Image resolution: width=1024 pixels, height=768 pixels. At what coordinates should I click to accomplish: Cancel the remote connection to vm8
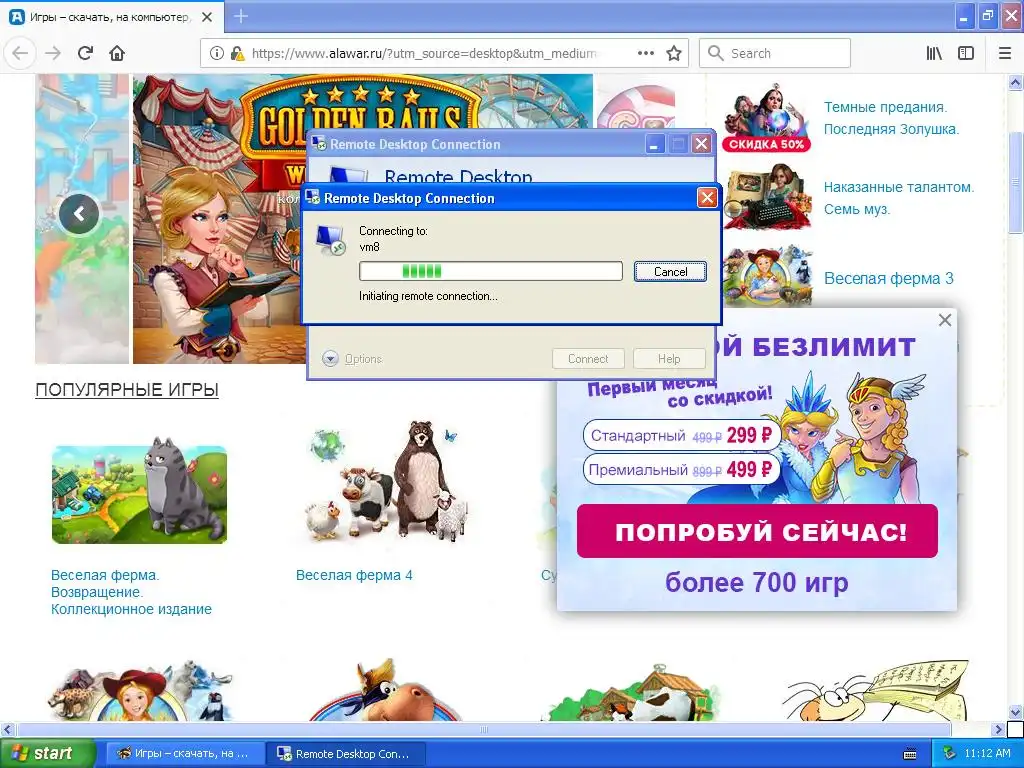pos(670,272)
